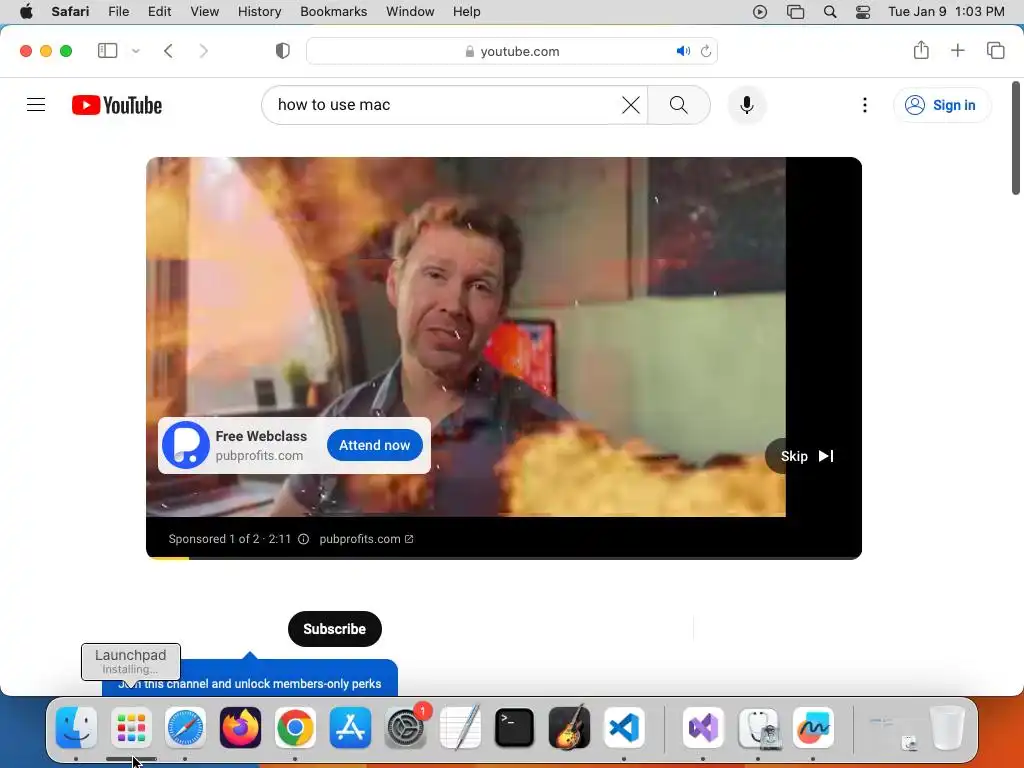Go to the YouTube home logo
Screen dimensions: 1024x768
click(117, 105)
